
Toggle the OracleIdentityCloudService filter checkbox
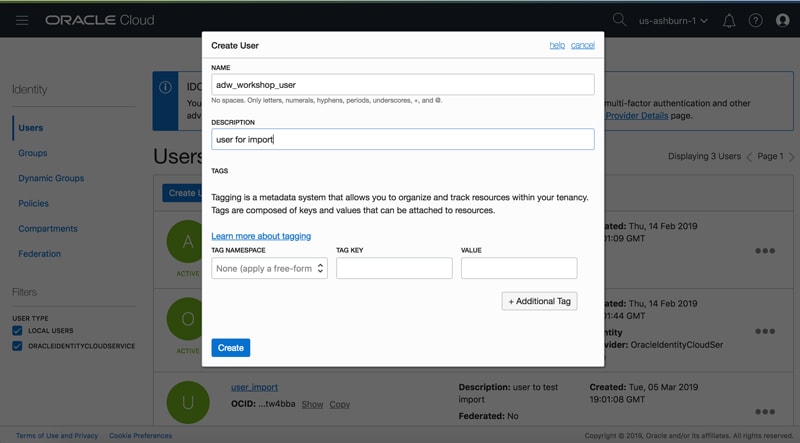17,346
